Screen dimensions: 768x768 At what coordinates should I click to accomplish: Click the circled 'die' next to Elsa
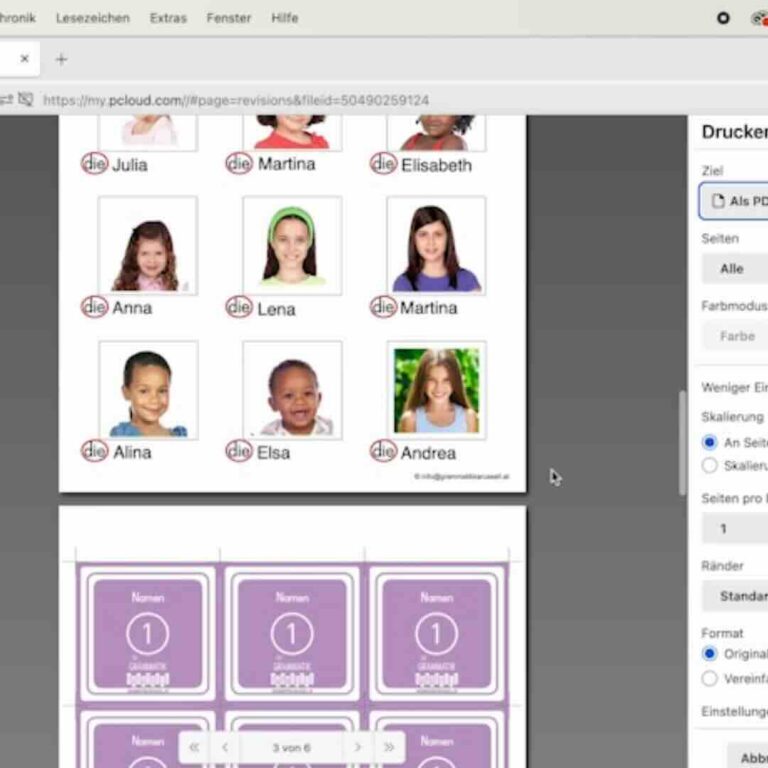239,451
